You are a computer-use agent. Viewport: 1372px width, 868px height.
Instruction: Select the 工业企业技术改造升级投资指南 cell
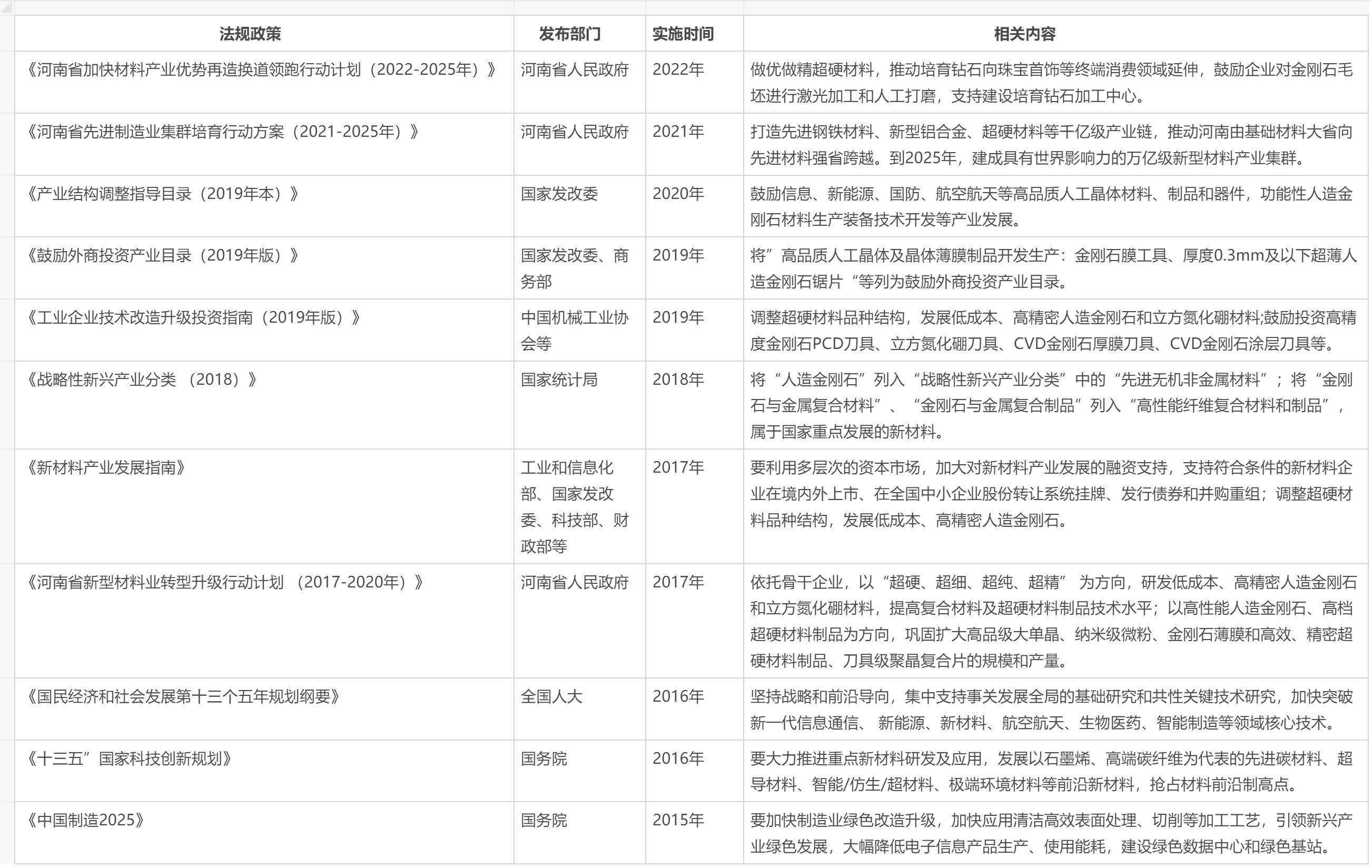point(264,331)
